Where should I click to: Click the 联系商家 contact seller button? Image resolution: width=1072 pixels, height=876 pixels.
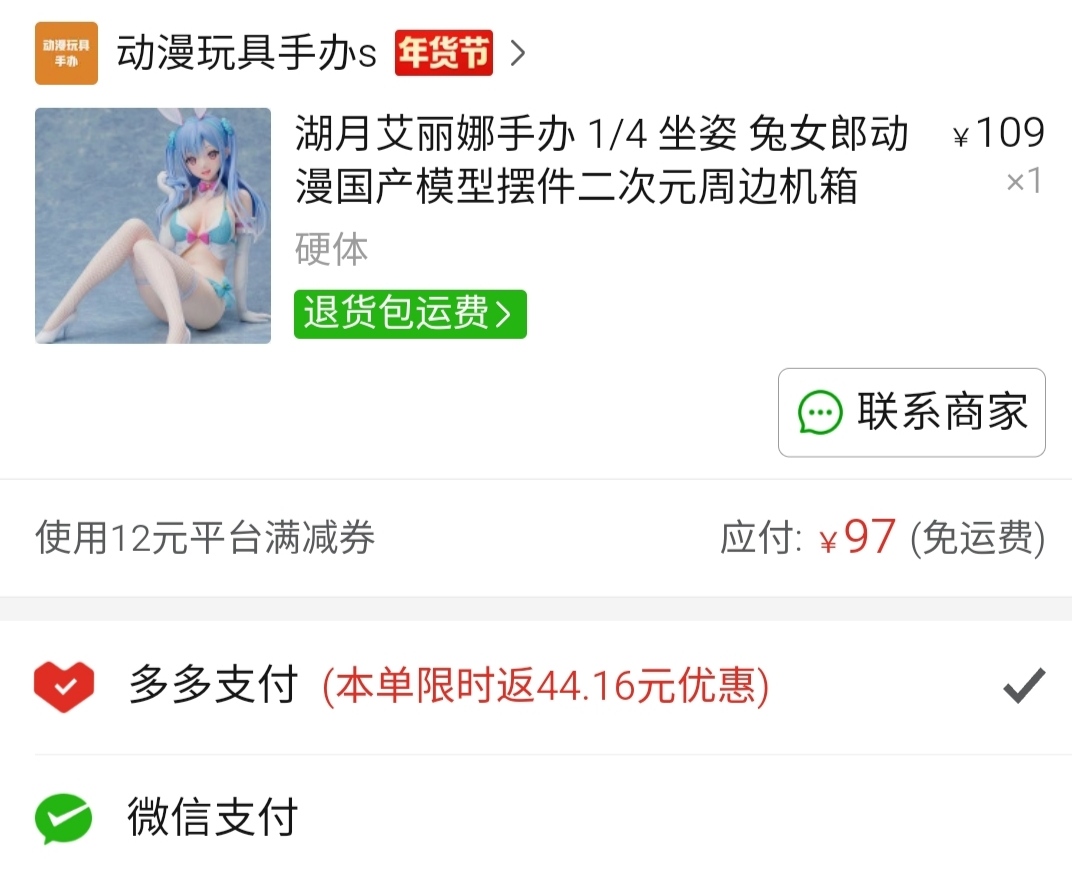pos(911,412)
